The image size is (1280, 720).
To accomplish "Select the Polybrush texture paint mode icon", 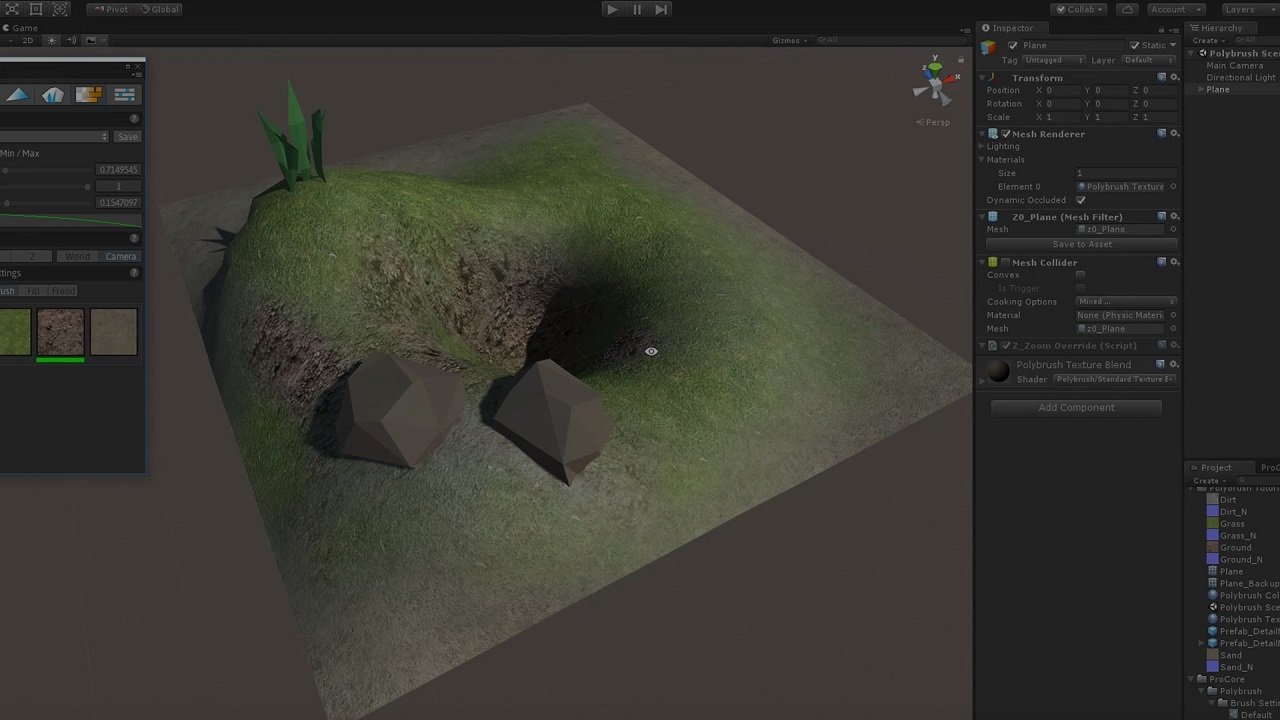I will tap(88, 95).
